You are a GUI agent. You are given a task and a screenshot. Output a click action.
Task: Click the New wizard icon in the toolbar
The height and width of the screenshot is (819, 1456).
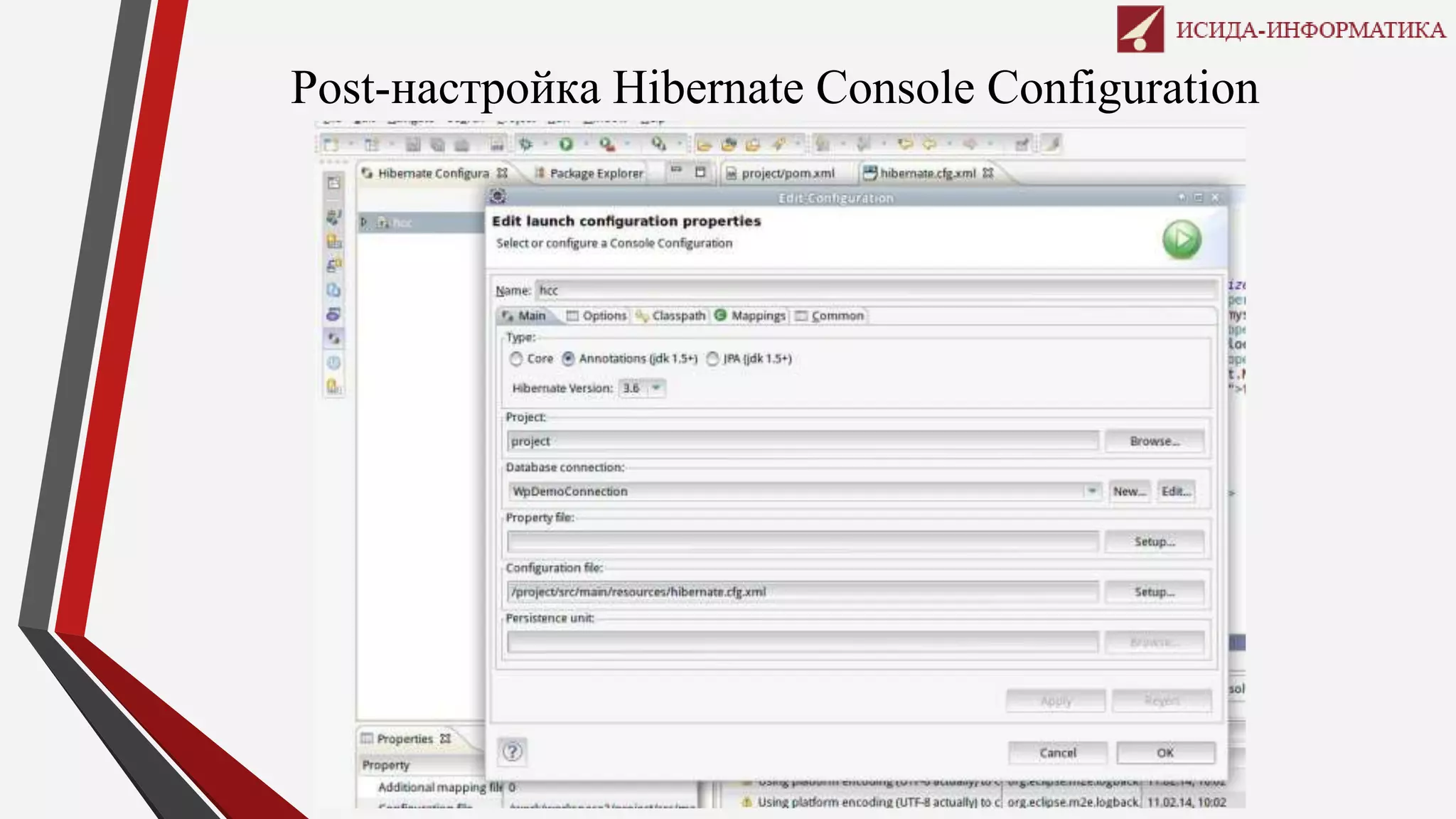coord(331,145)
